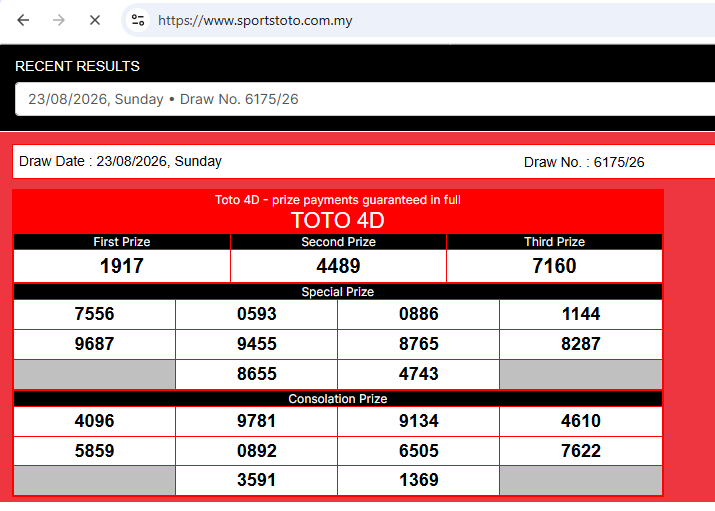The image size is (715, 511).
Task: Click the prize payments guaranteed text
Action: pyautogui.click(x=337, y=200)
